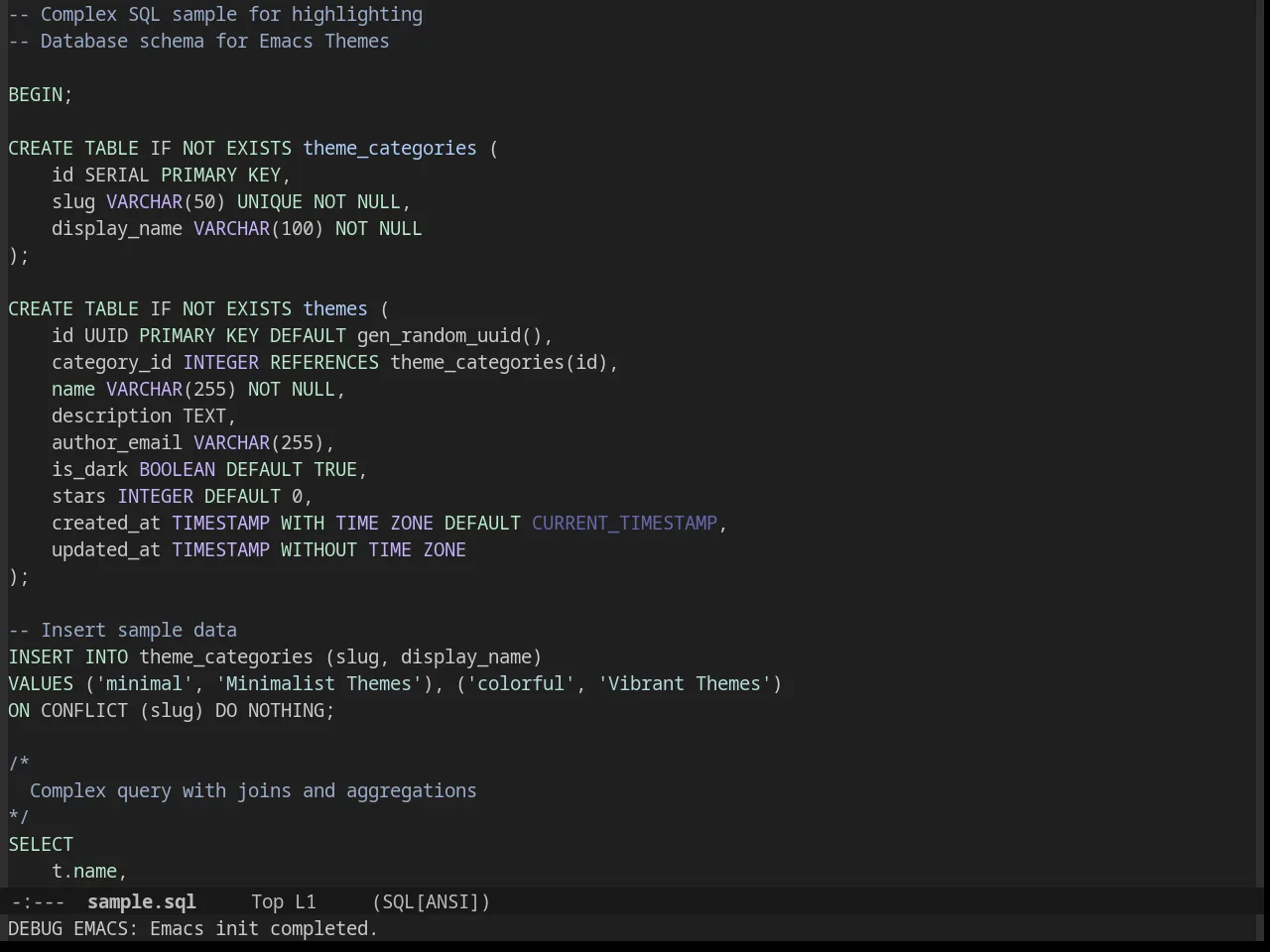The image size is (1270, 952).
Task: Click the author_email column name
Action: click(117, 442)
